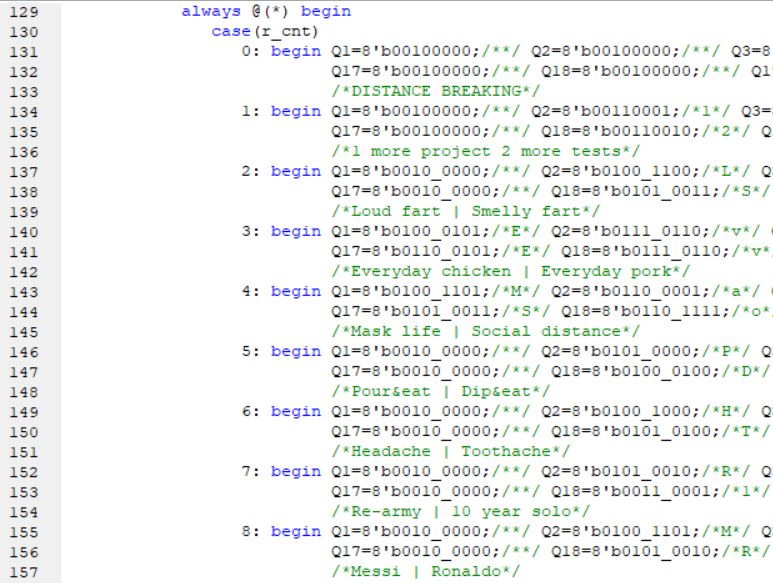773x583 pixels.
Task: Click comment 'Re-army | 10 year solo'
Action: pyautogui.click(x=461, y=512)
